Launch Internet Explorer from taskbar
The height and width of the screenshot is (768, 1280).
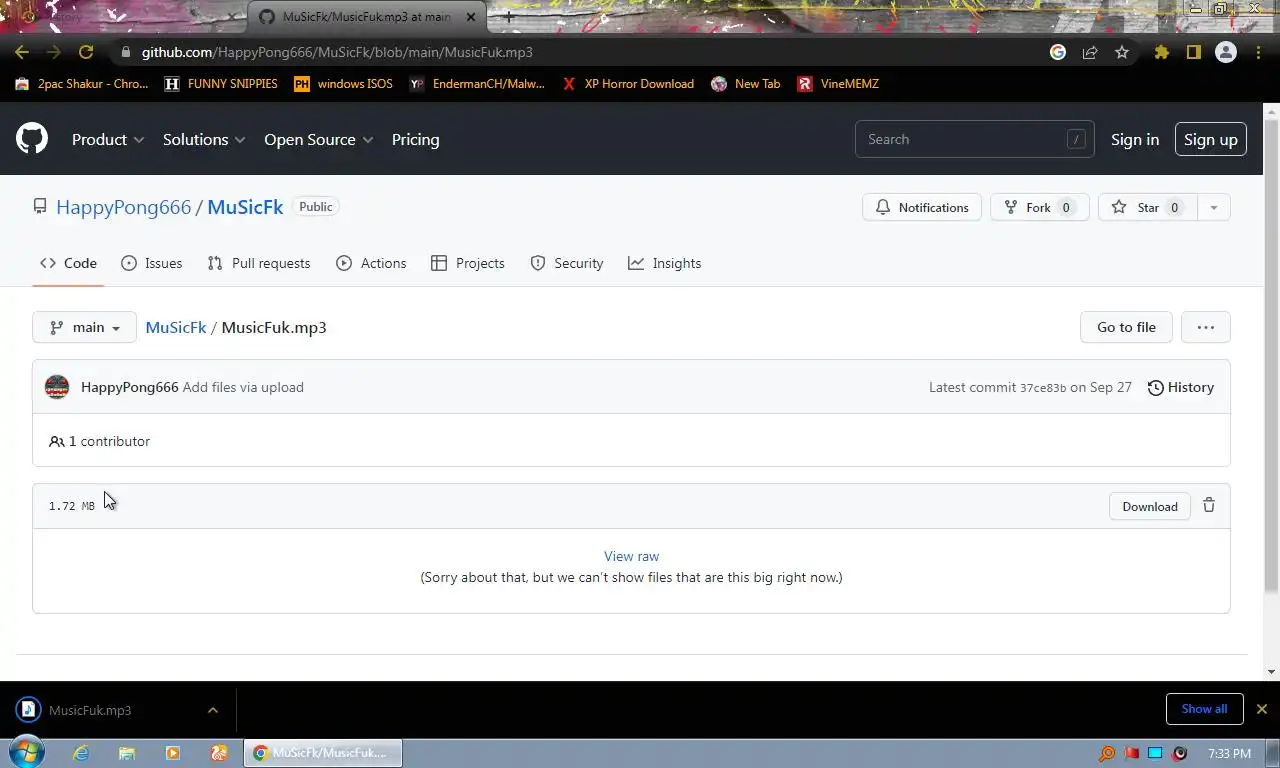click(81, 753)
